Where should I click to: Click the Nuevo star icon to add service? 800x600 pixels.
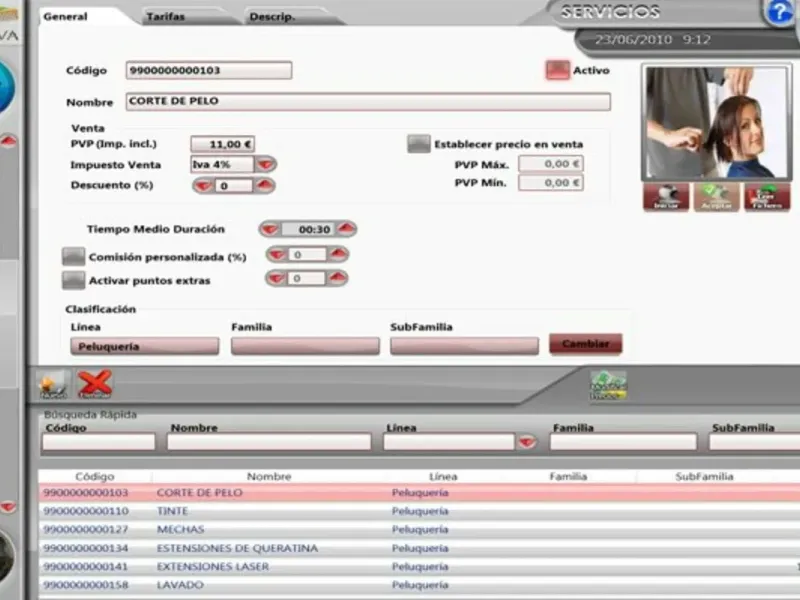(x=54, y=384)
